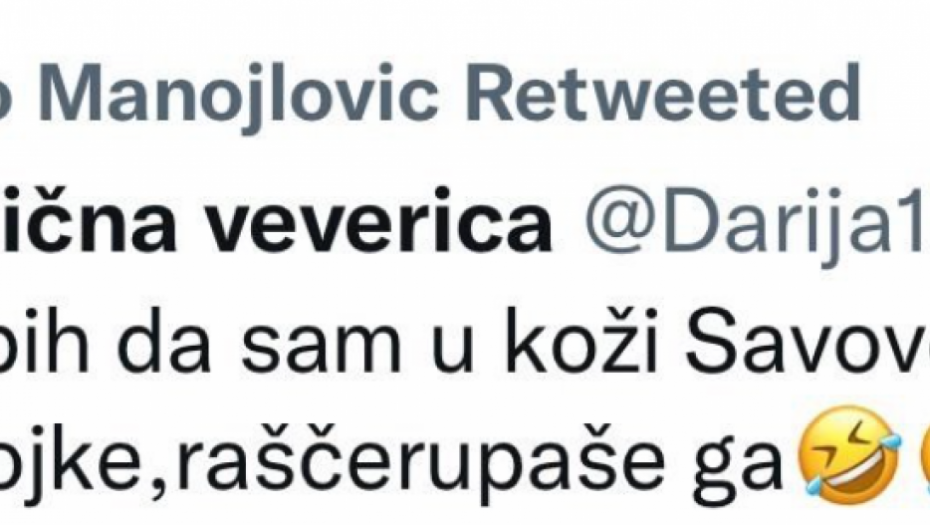
Task: Click the word 'Savov' in the tweet
Action: coord(807,341)
